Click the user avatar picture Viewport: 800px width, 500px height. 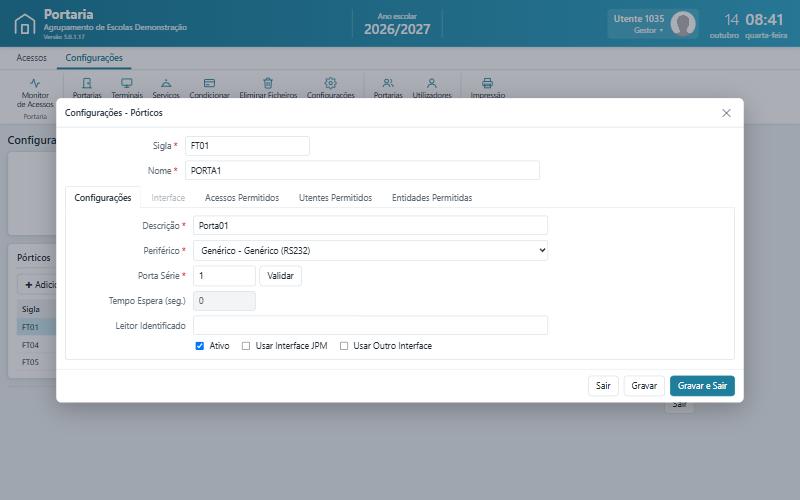(x=683, y=23)
